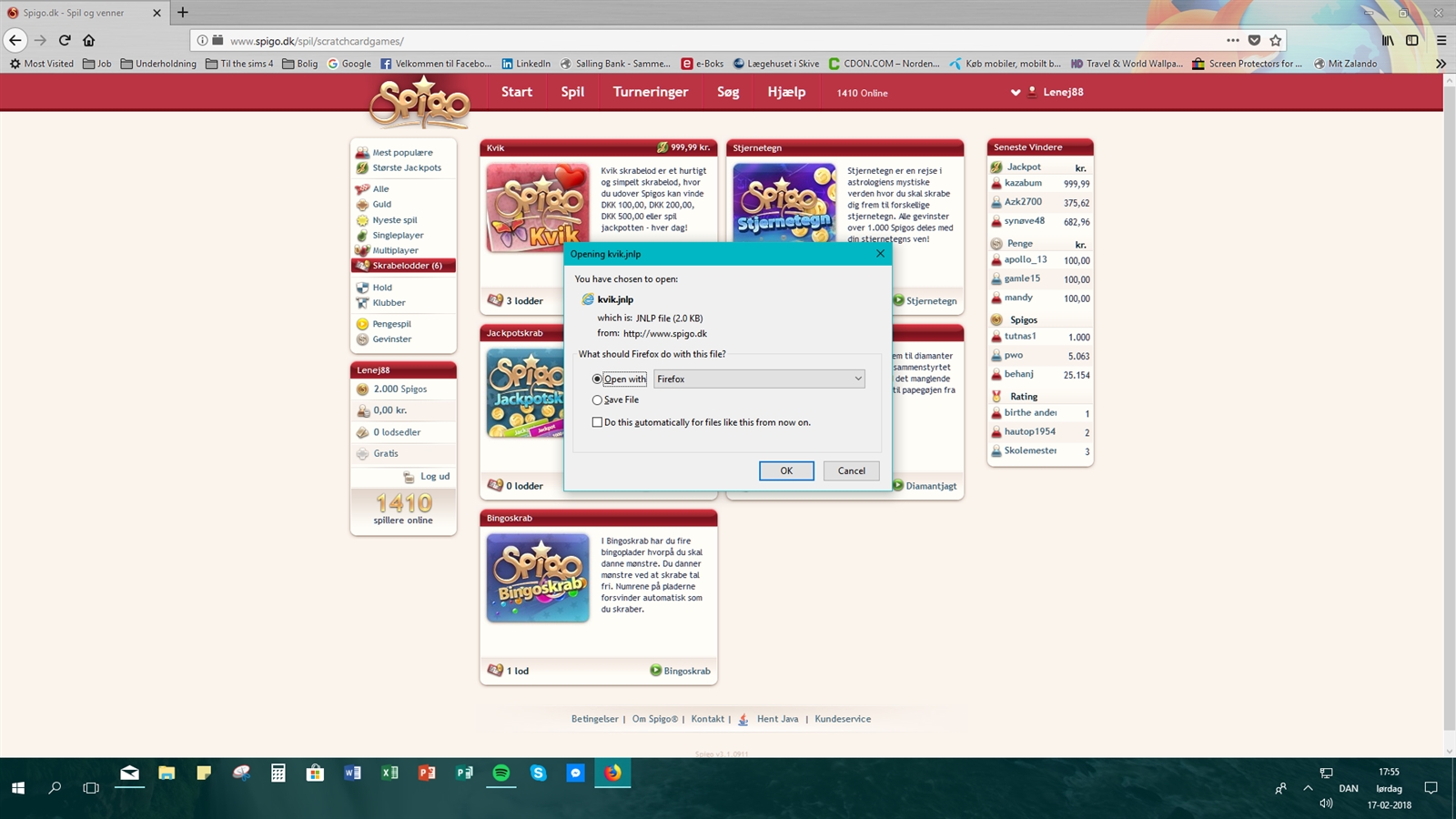Screen dimensions: 1456x819
Task: Expand the user account arrow beside Lenej88
Action: click(1016, 93)
